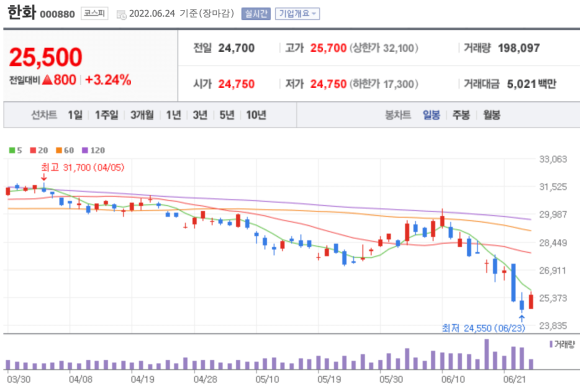
Task: Select the 10년 line chart tab
Action: (256, 115)
